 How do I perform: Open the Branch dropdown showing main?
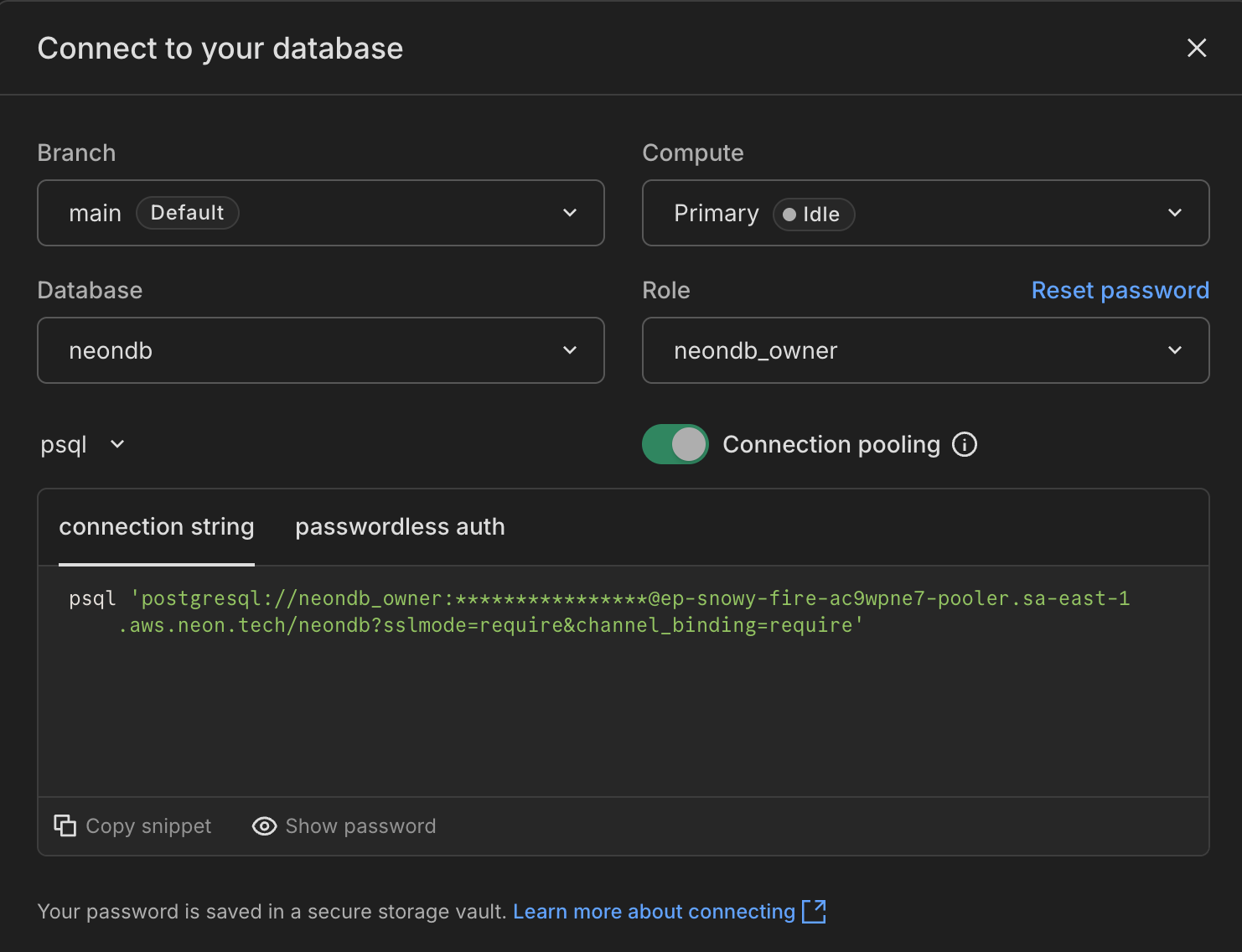point(321,213)
